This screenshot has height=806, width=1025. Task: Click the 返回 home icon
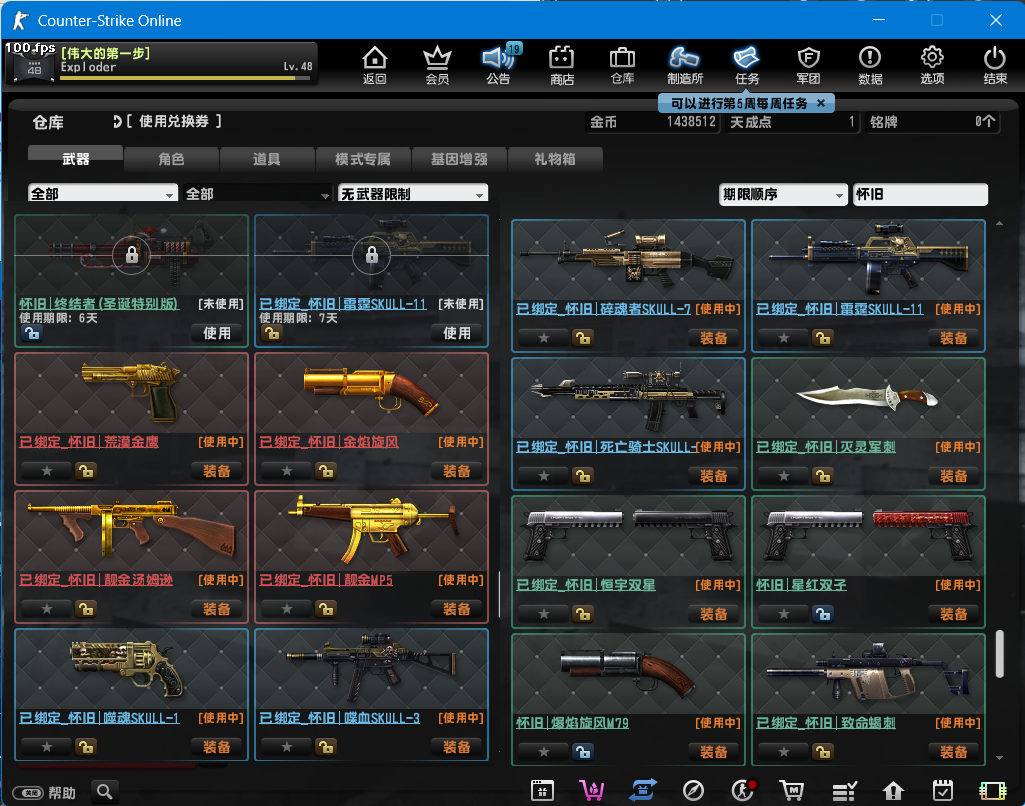[375, 65]
